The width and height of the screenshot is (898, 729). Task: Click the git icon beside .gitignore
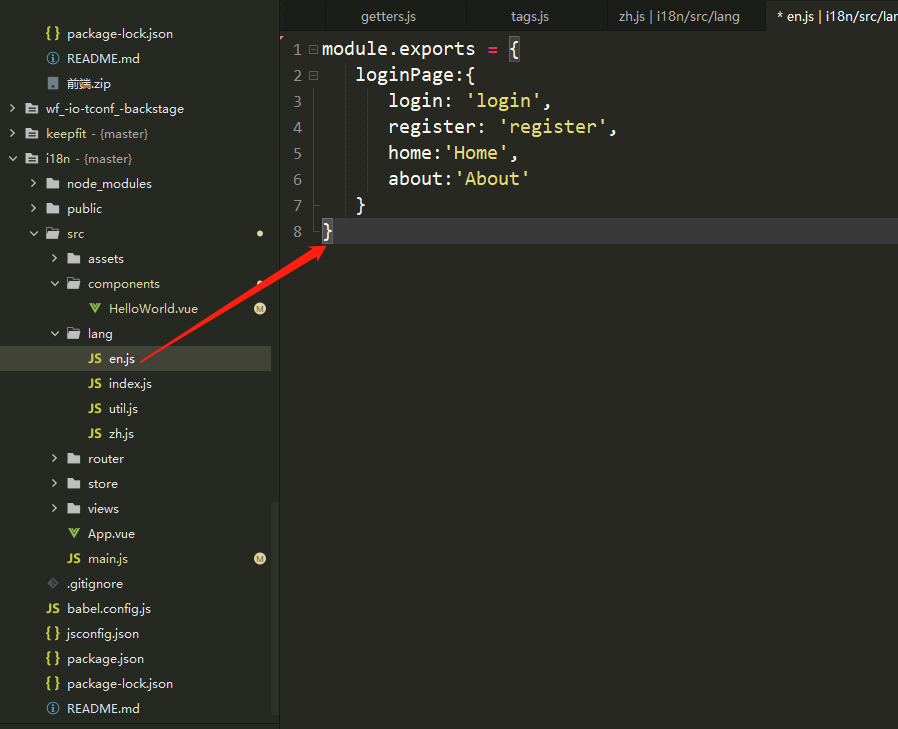click(53, 584)
